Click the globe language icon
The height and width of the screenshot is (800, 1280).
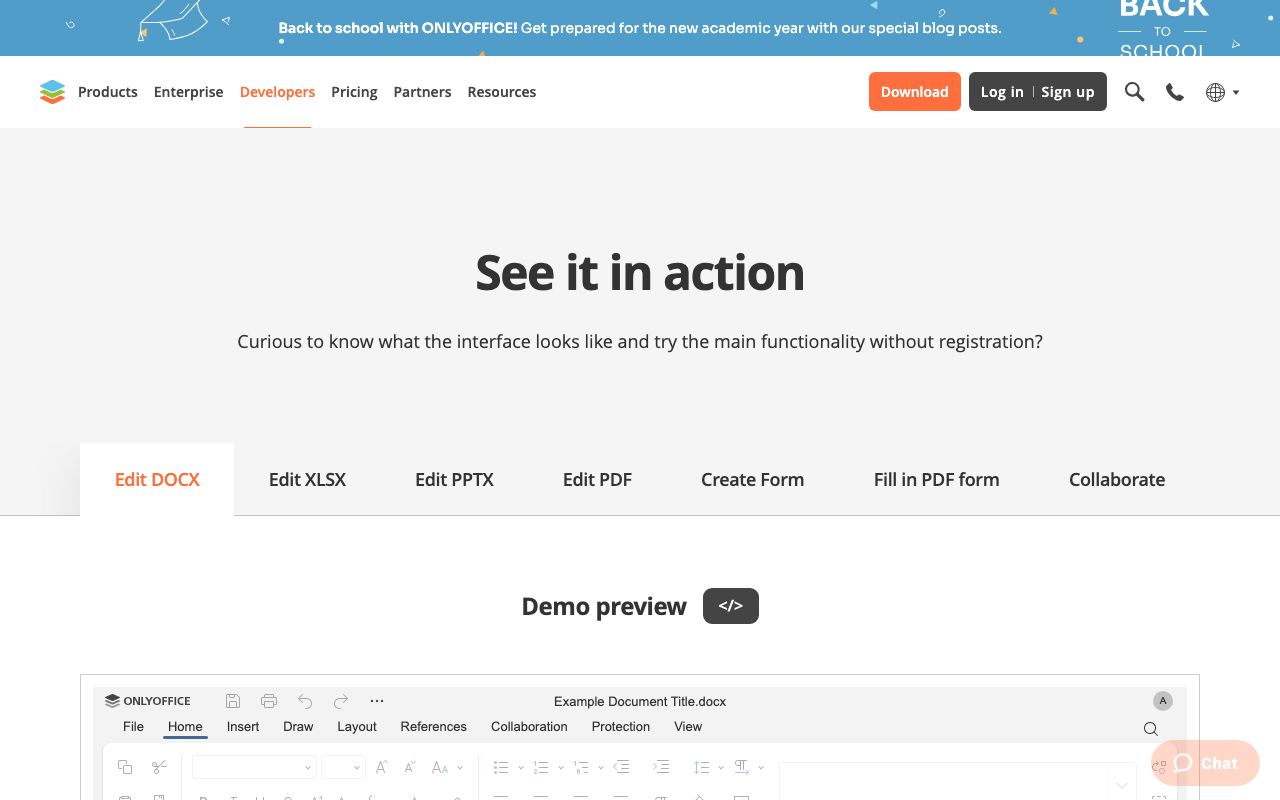click(x=1215, y=92)
